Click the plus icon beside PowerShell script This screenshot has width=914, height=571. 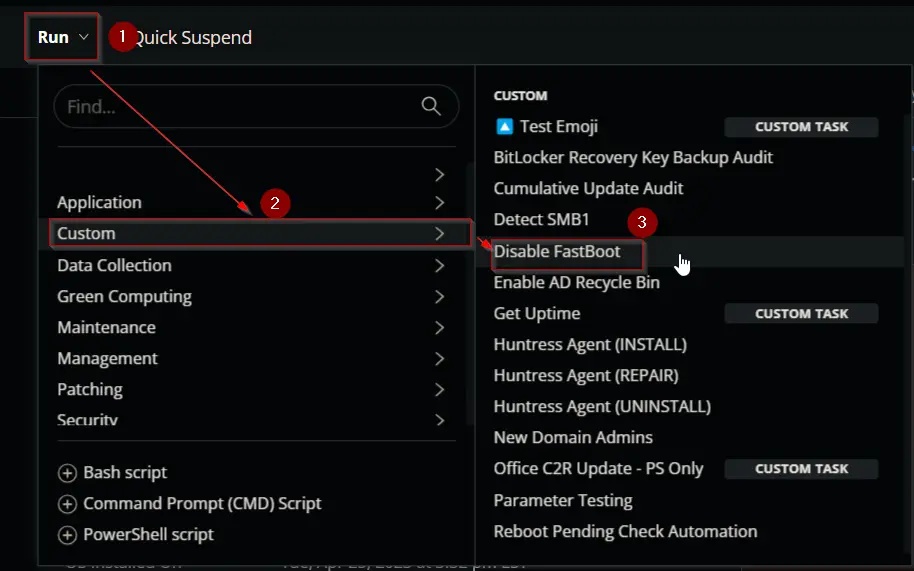click(67, 534)
